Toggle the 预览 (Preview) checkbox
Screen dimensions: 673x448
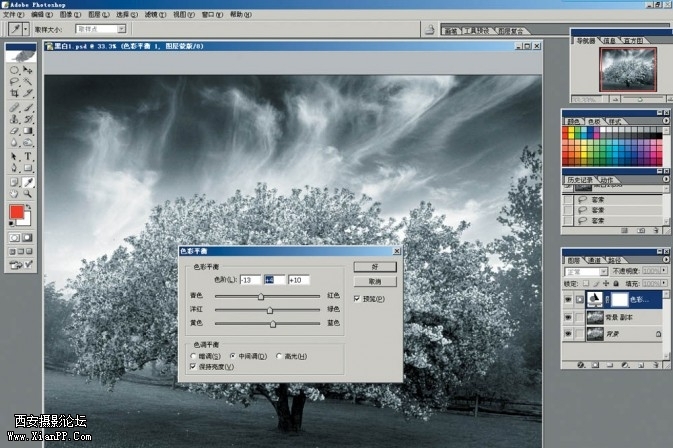(x=357, y=298)
